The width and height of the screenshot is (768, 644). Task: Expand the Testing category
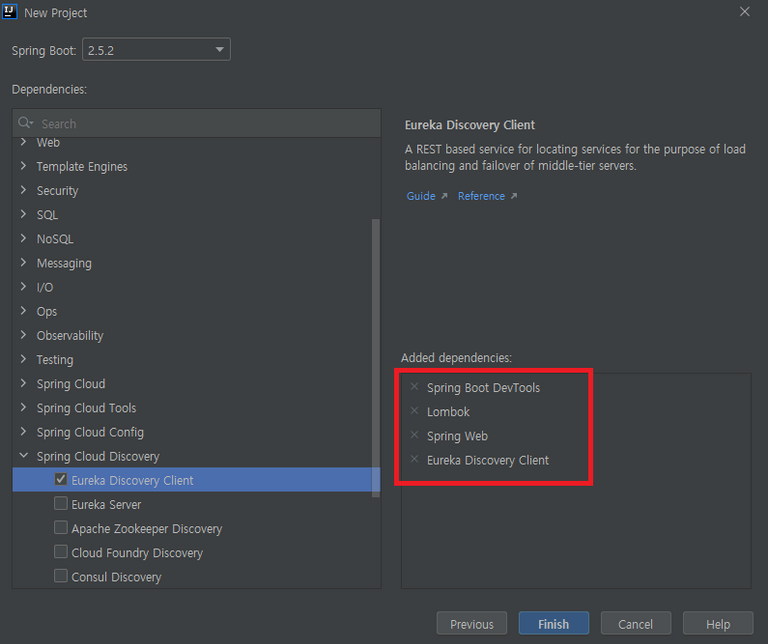coord(23,359)
